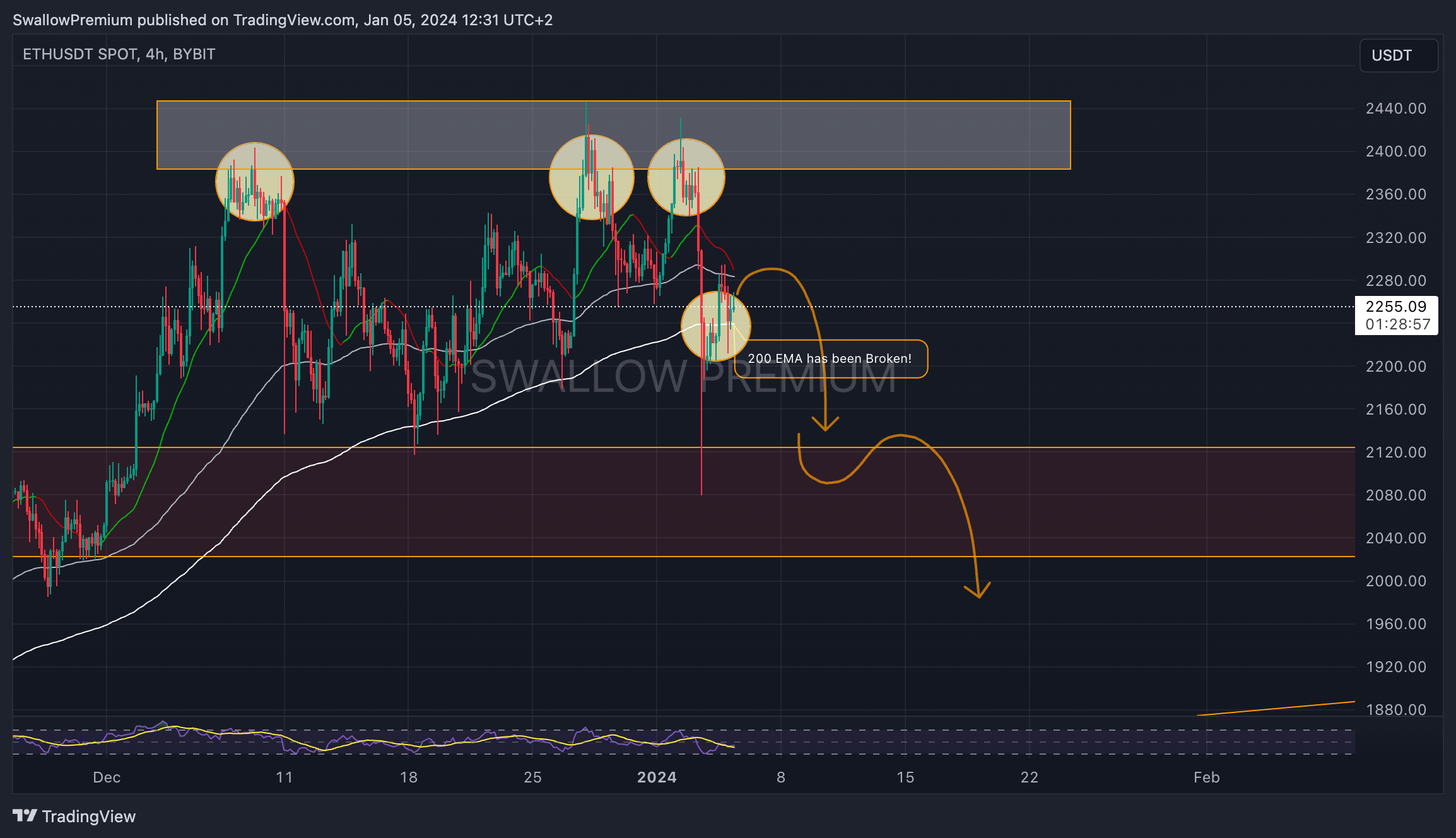Click the SwallowPremium published header text

pos(283,20)
